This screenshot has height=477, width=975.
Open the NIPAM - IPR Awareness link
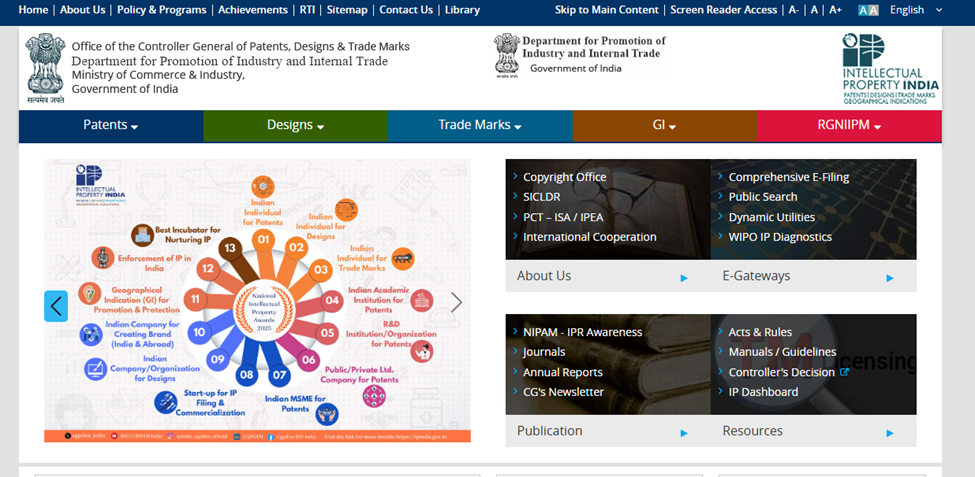click(x=582, y=332)
